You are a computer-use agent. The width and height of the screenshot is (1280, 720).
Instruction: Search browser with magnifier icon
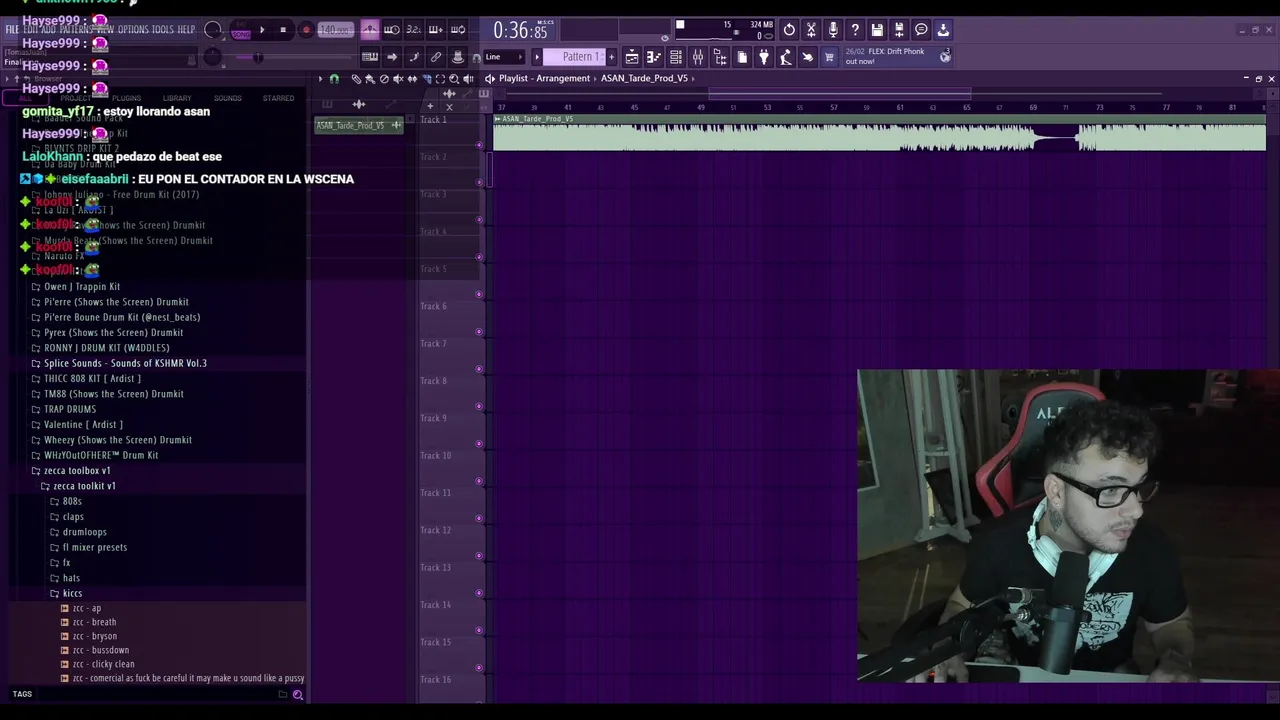click(297, 694)
